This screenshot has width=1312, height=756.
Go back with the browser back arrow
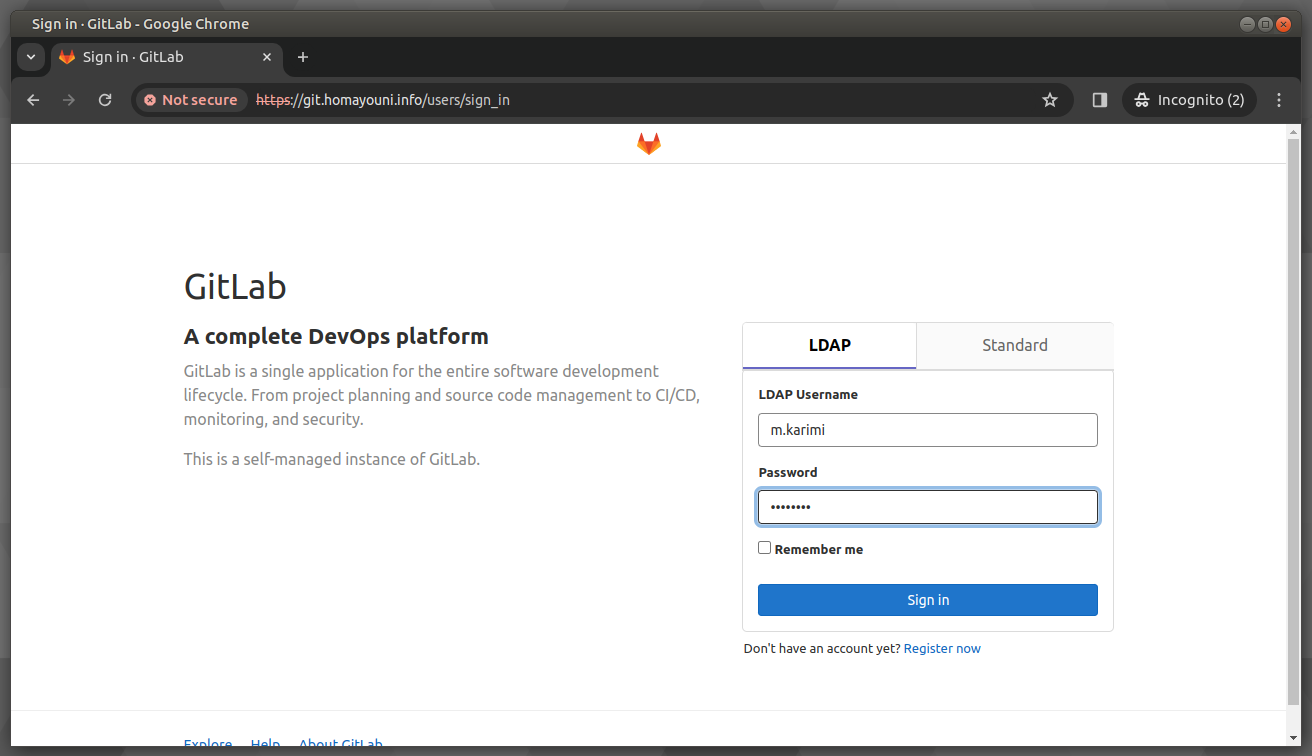pos(33,100)
